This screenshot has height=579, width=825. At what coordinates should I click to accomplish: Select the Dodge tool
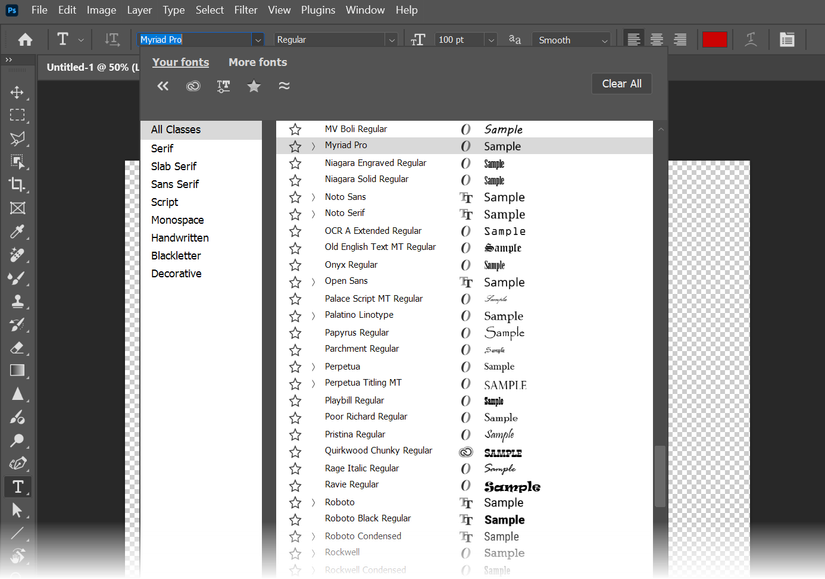(17, 440)
